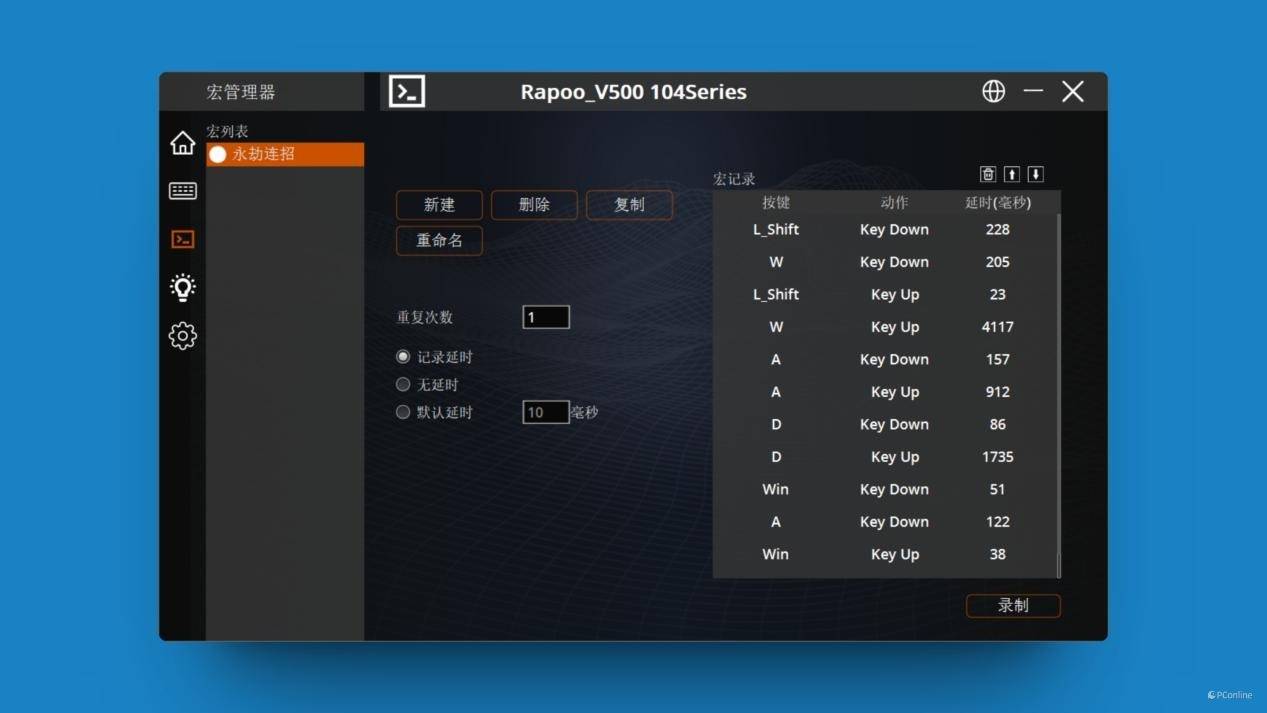1267x713 pixels.
Task: Minimize the Rapoo window
Action: coord(1033,91)
